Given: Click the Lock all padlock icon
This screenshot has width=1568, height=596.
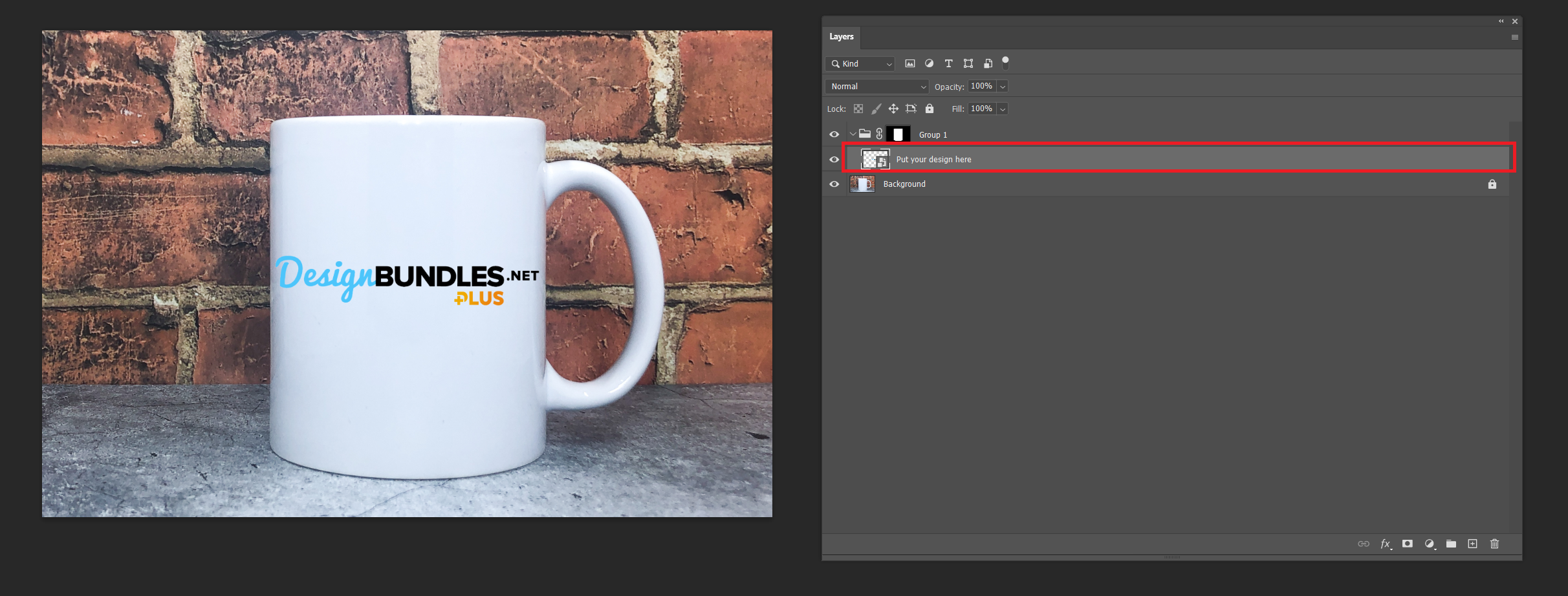Looking at the screenshot, I should (930, 109).
